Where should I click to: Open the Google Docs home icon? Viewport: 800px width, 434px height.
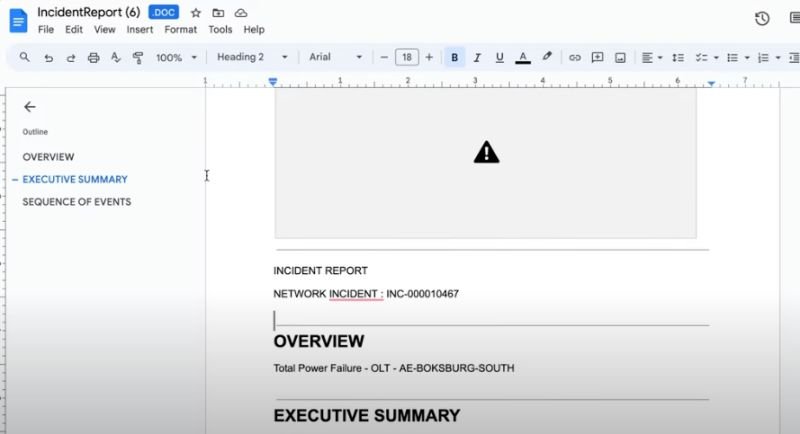click(x=18, y=20)
